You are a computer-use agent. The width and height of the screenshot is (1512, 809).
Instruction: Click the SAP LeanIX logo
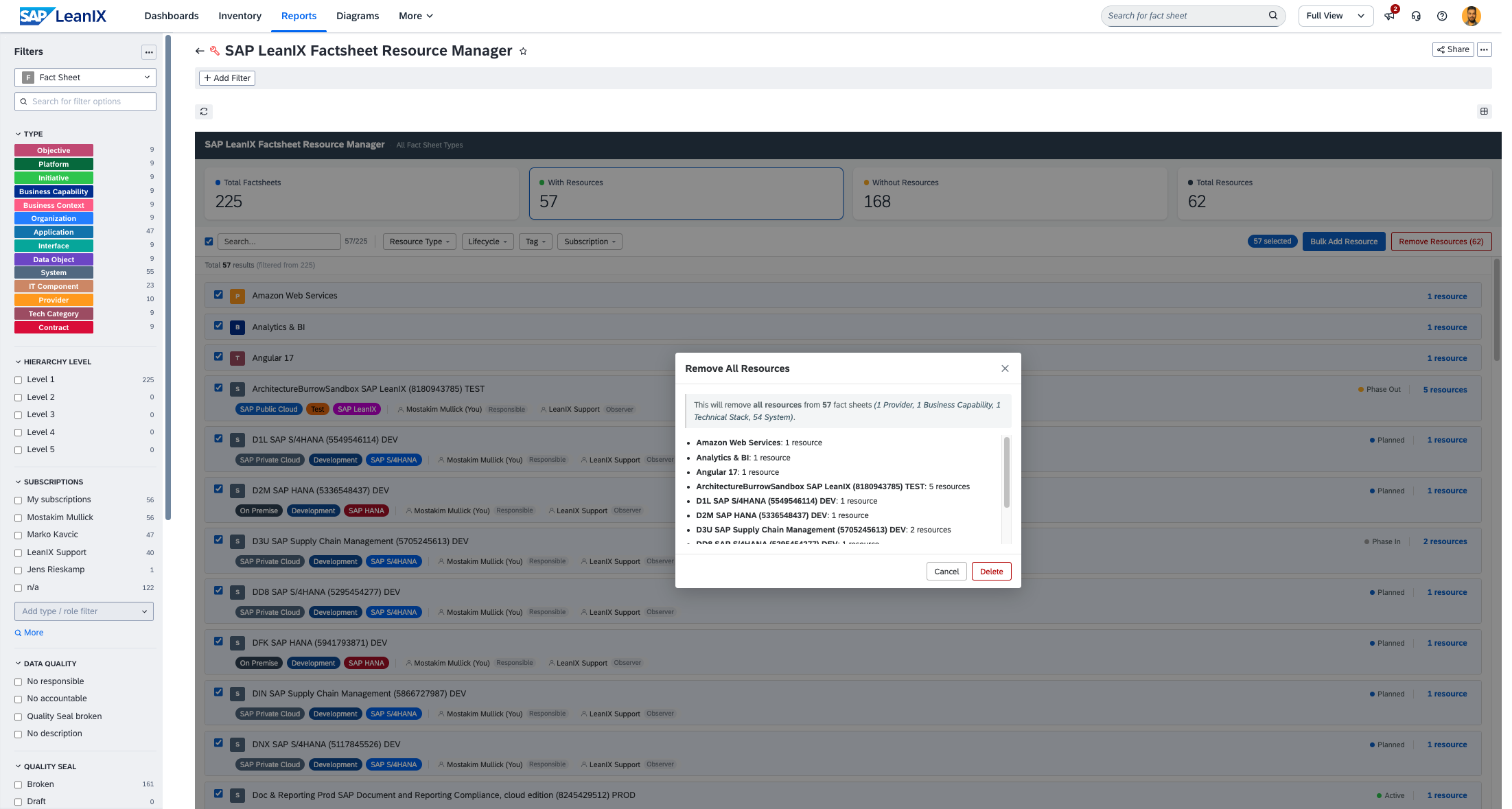(x=62, y=16)
